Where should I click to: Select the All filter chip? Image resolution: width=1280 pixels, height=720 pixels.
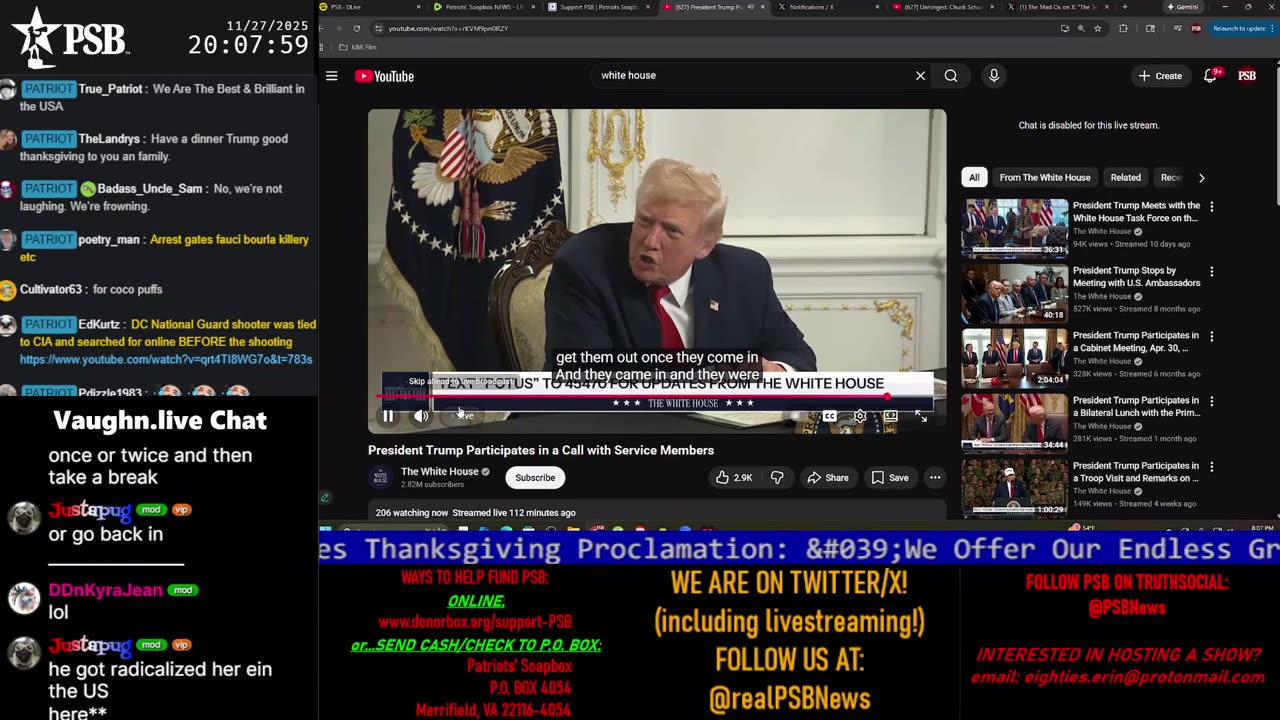(x=974, y=177)
